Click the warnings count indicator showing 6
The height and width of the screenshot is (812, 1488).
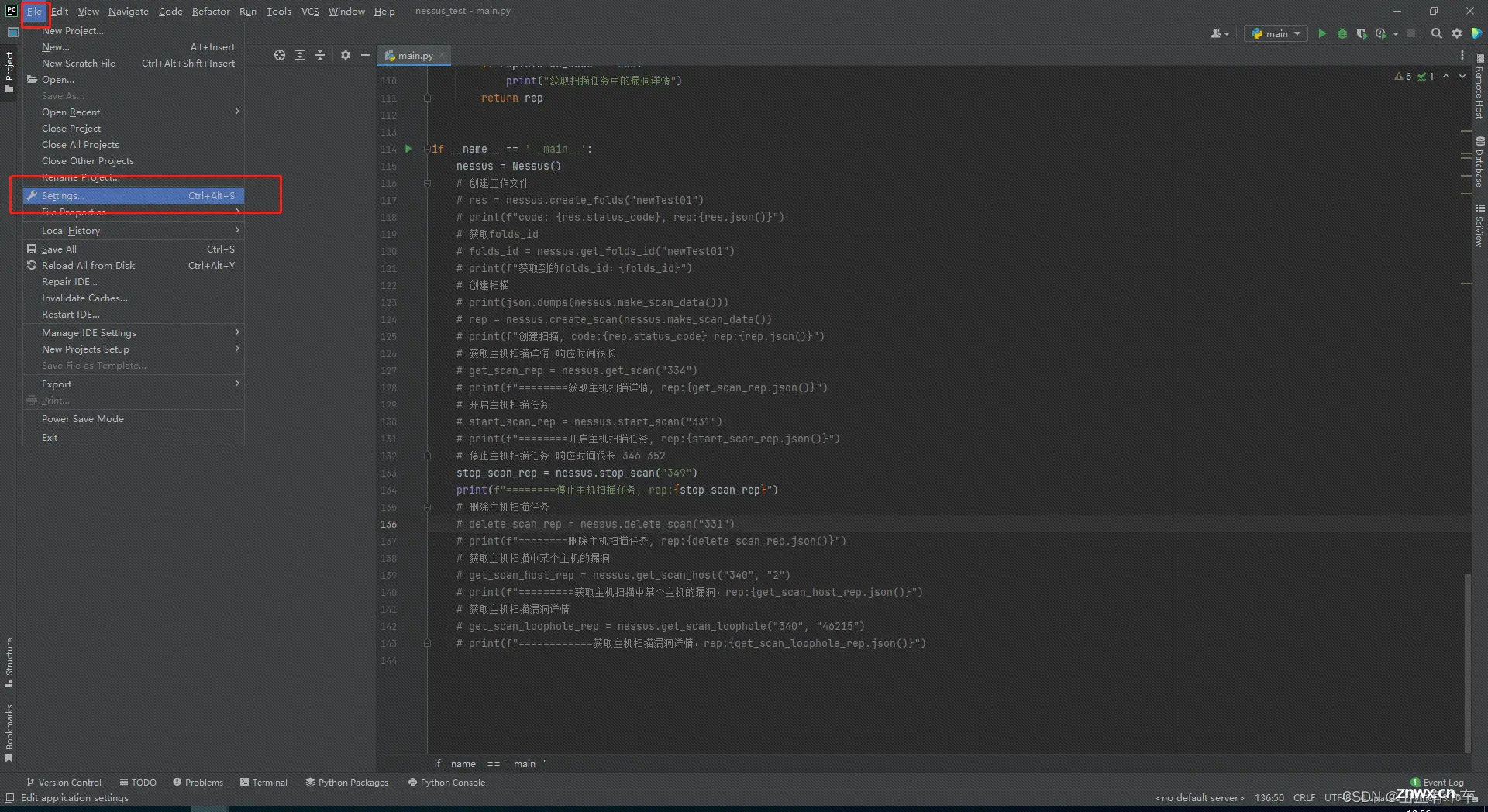[x=1403, y=77]
